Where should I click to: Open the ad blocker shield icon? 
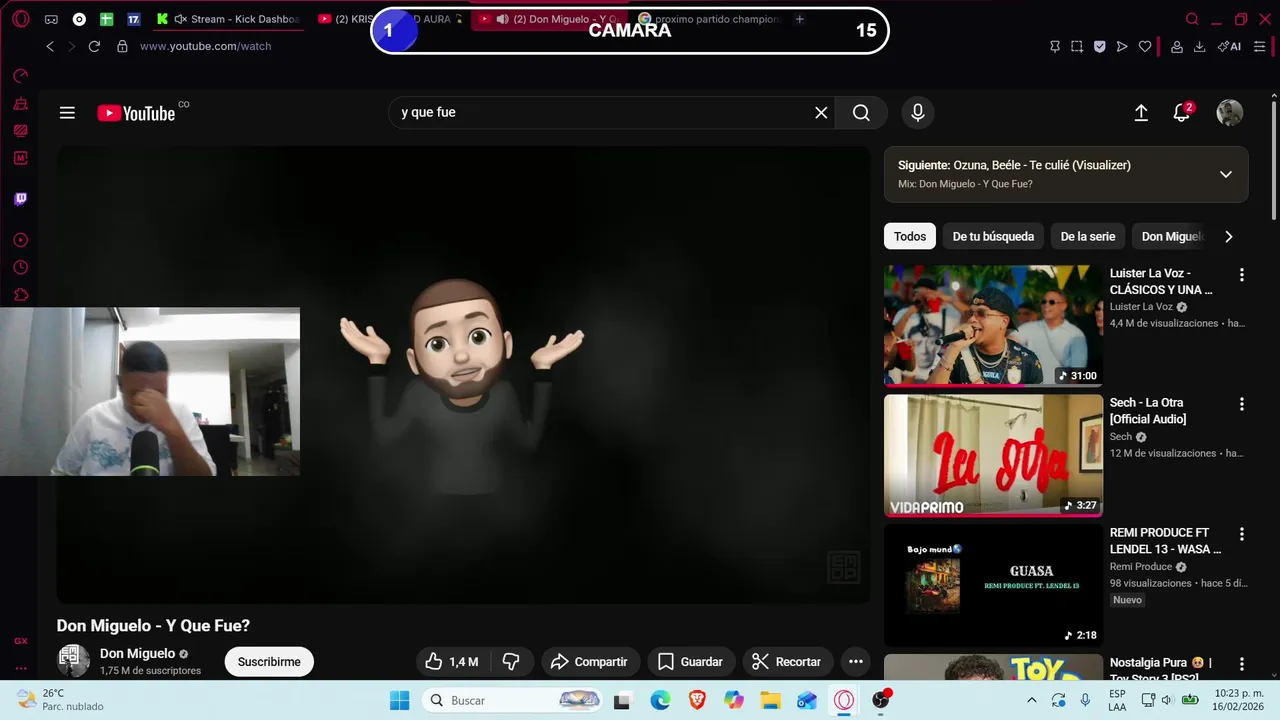1099,46
